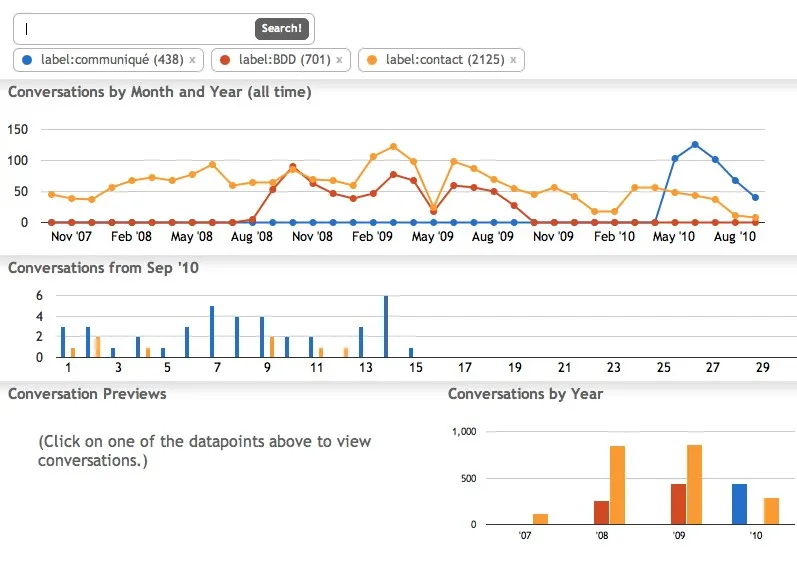The width and height of the screenshot is (797, 577).
Task: Click the blue peak datapoint after May '10
Action: tap(695, 145)
